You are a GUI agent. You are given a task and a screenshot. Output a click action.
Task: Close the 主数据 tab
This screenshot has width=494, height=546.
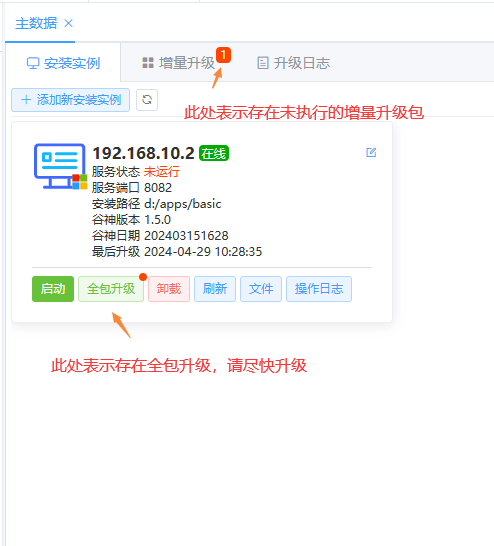[x=69, y=23]
